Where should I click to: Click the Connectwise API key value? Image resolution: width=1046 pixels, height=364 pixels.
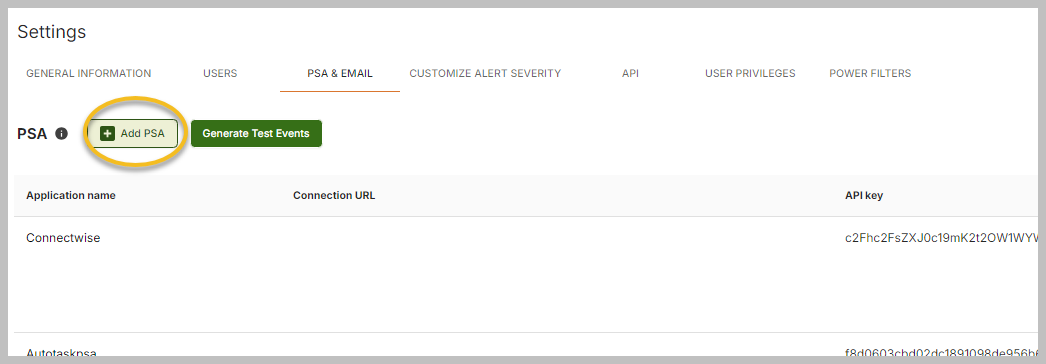941,237
